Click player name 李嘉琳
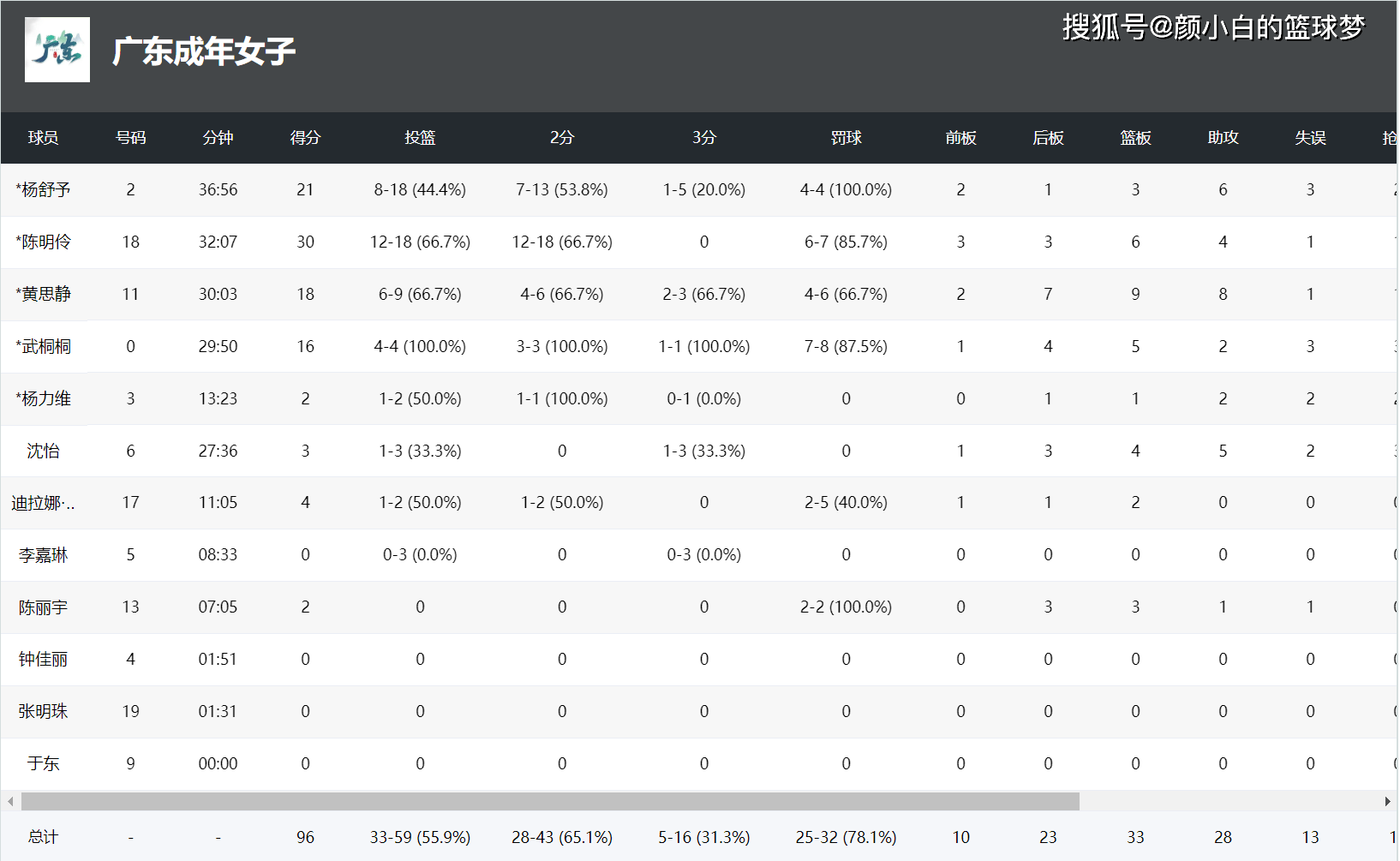This screenshot has width=1400, height=861. [x=43, y=556]
